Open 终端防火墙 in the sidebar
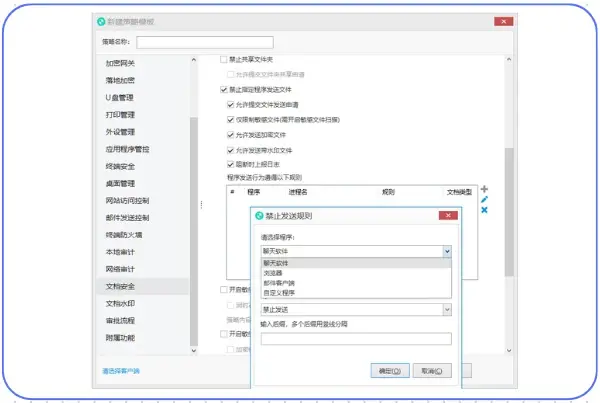 click(124, 235)
